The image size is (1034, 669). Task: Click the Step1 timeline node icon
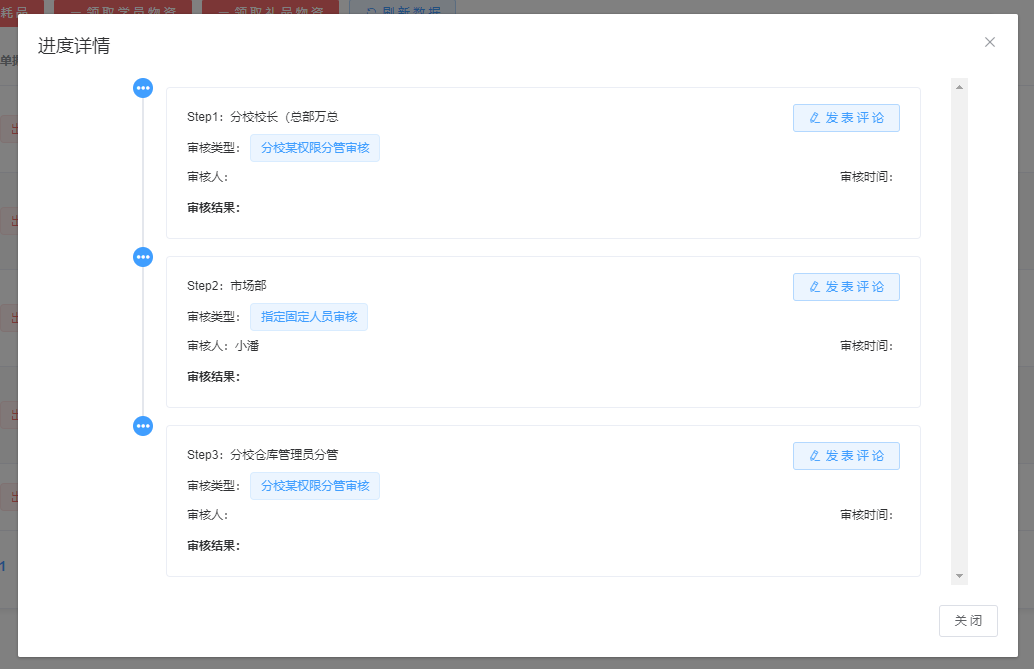tap(143, 88)
